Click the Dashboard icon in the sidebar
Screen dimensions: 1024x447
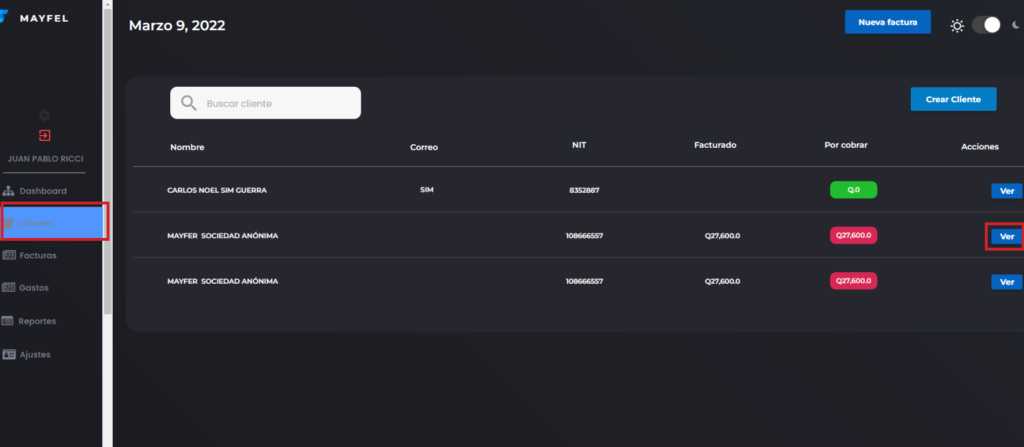coord(10,190)
